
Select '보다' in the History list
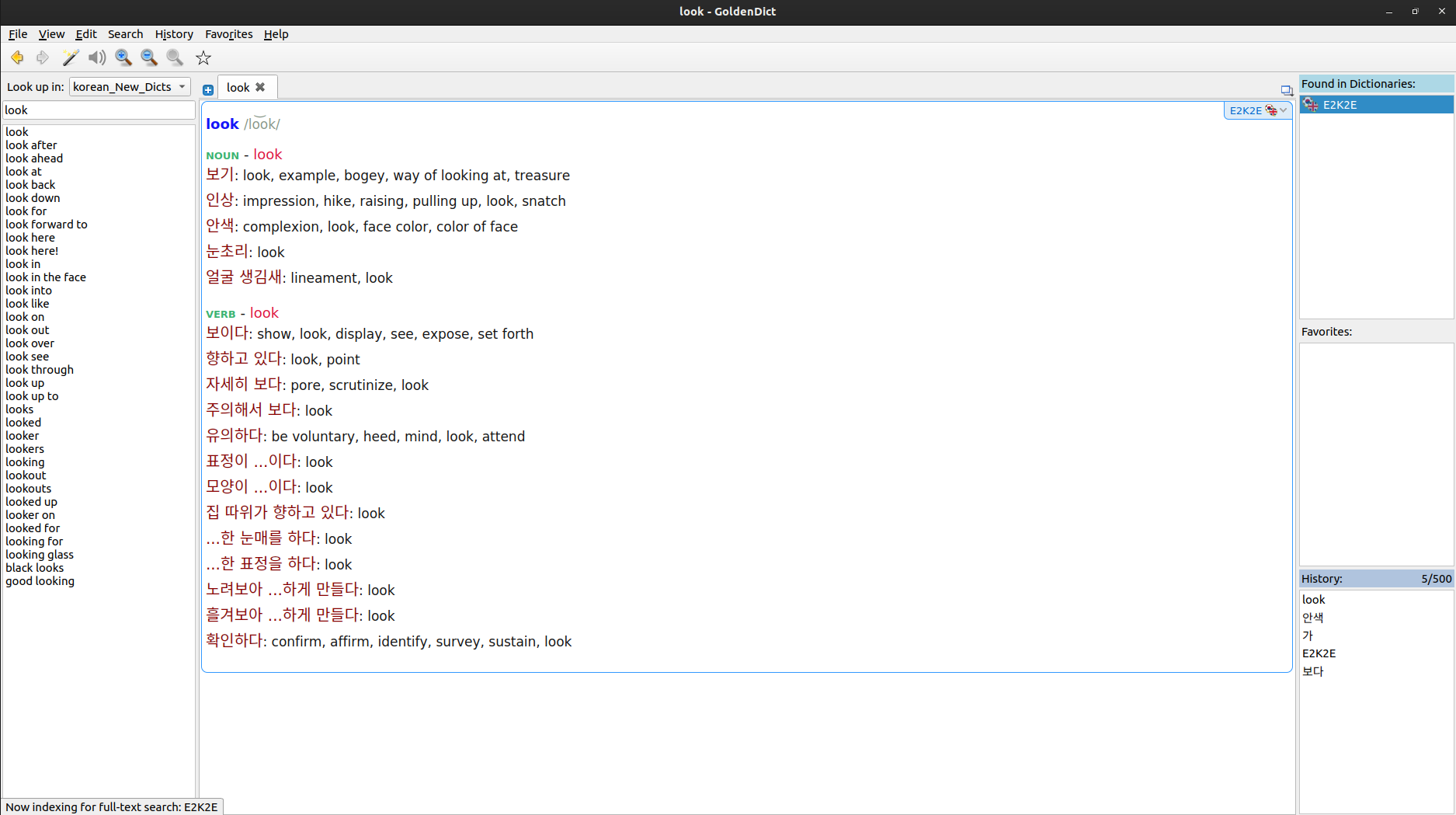tap(1313, 671)
